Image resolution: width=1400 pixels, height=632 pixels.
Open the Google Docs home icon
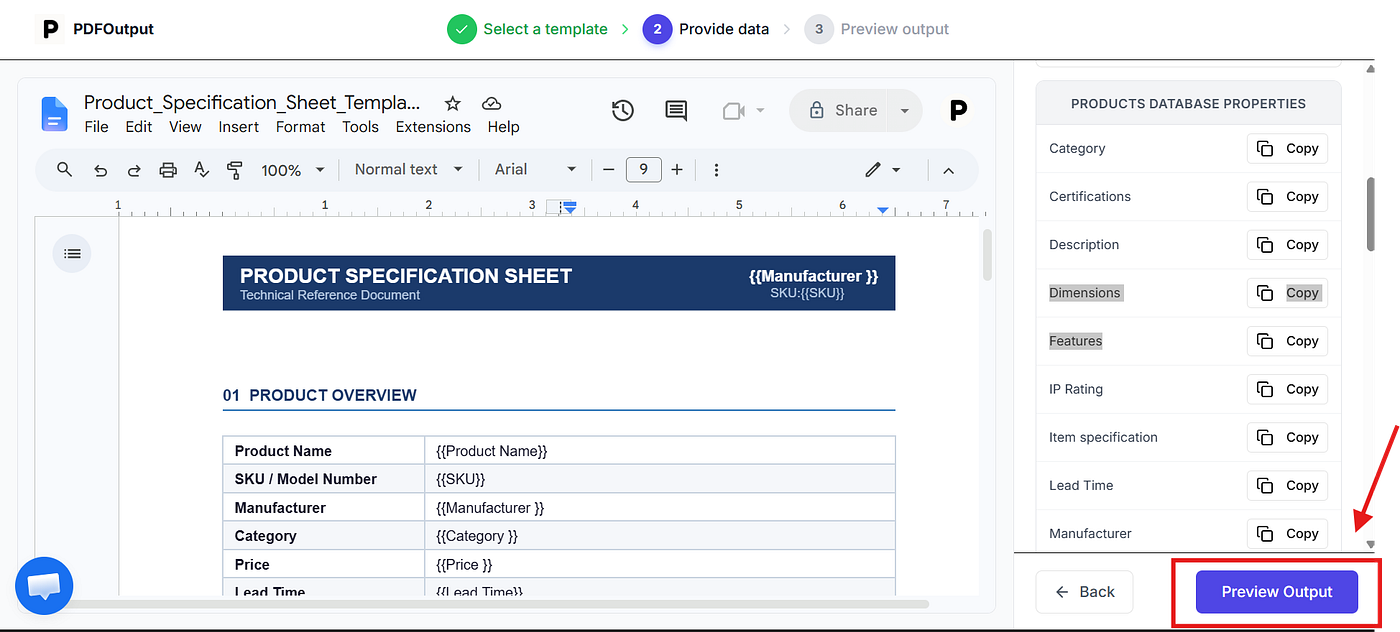click(x=54, y=114)
